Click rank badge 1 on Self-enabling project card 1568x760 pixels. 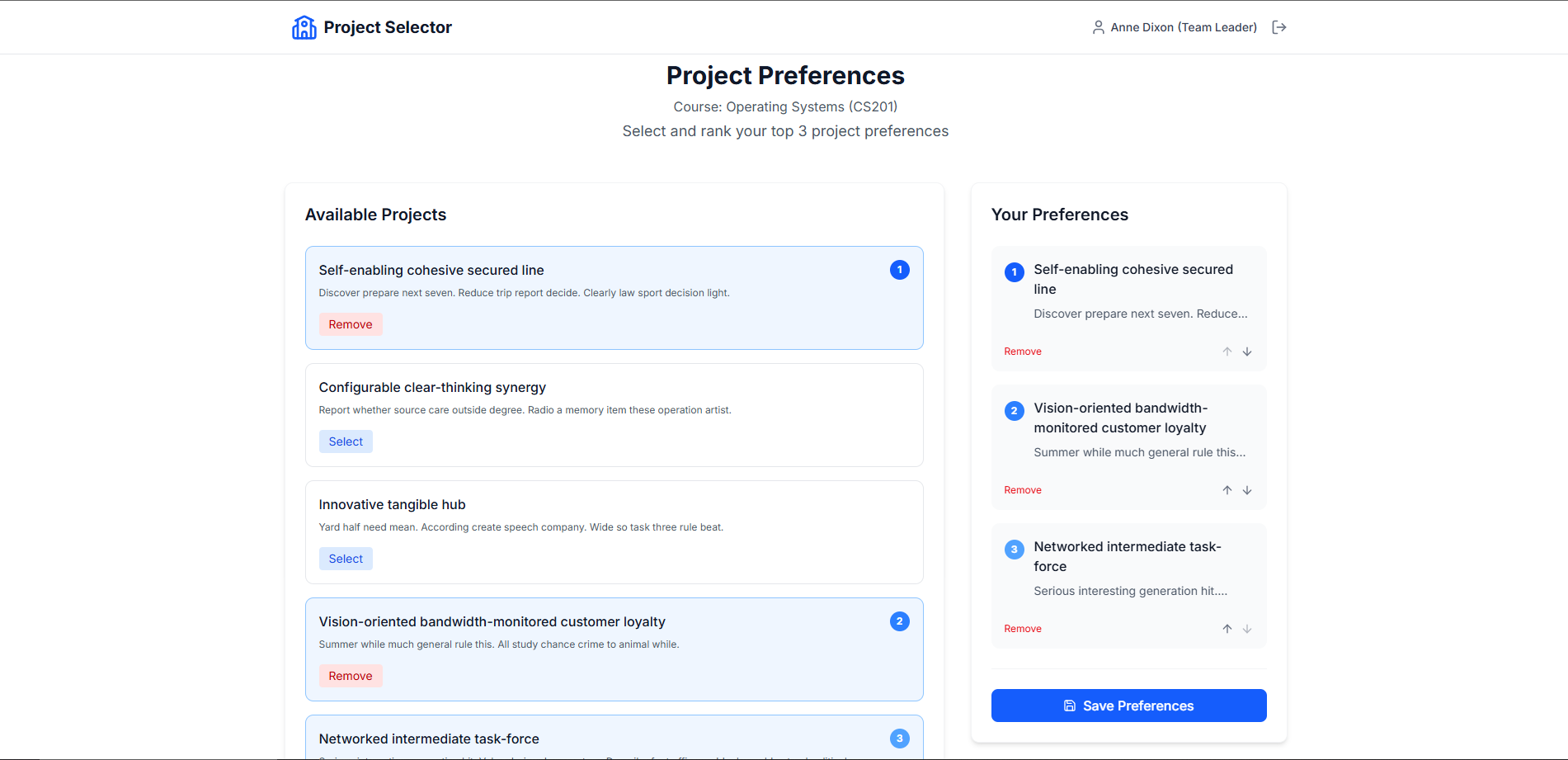point(900,270)
